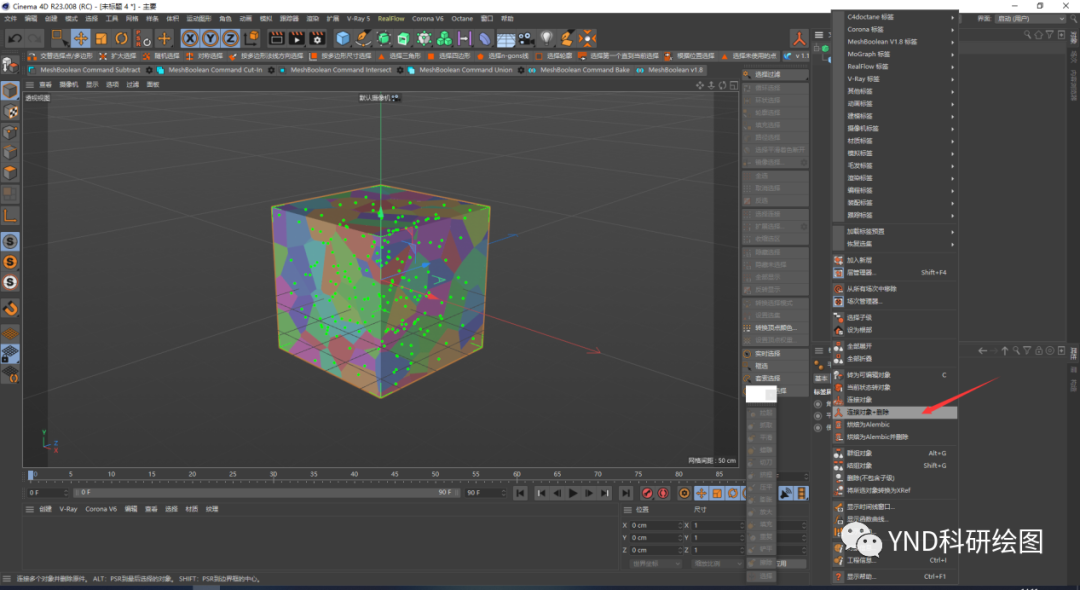Viewport: 1080px width, 590px height.
Task: Click the Object Manager search icon
Action: [x=1027, y=34]
